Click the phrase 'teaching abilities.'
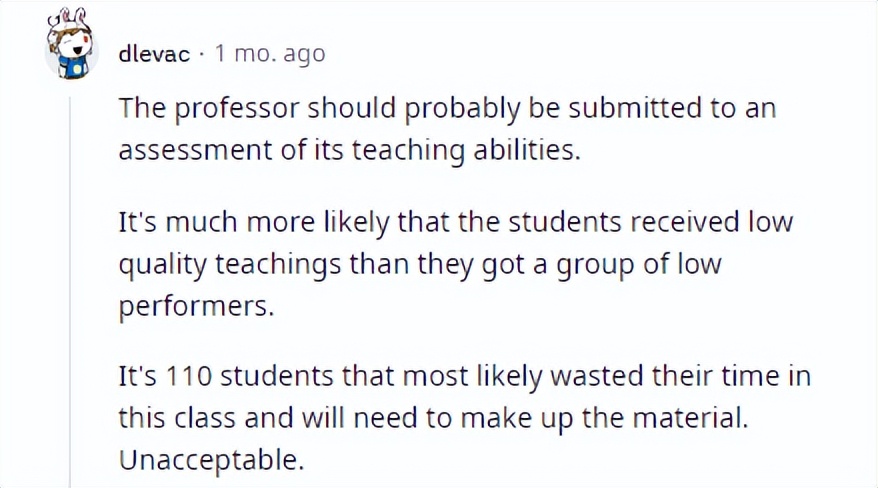The width and height of the screenshot is (878, 488). point(466,152)
